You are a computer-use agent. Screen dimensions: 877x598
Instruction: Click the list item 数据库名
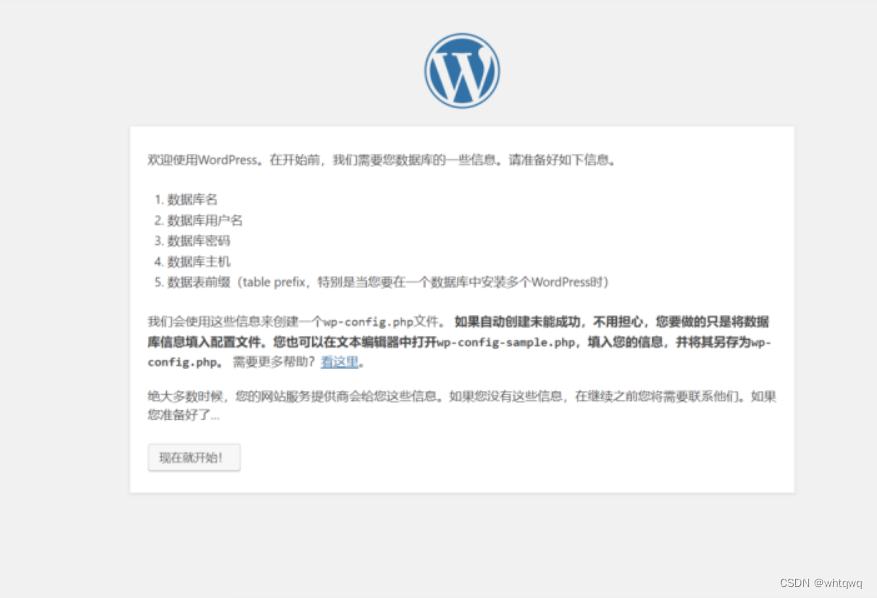192,200
